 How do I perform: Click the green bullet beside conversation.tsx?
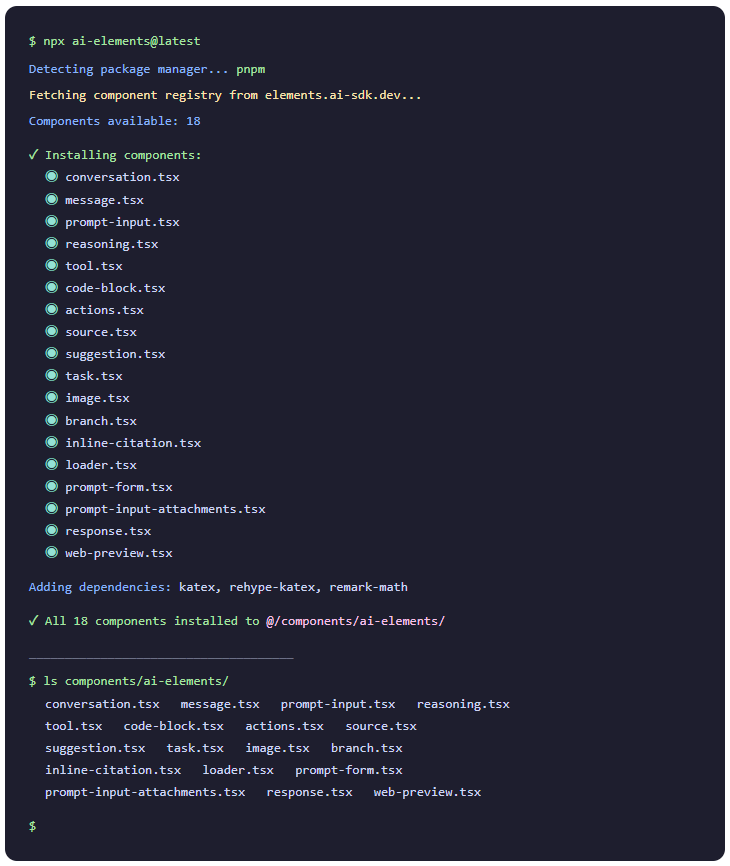click(x=51, y=177)
